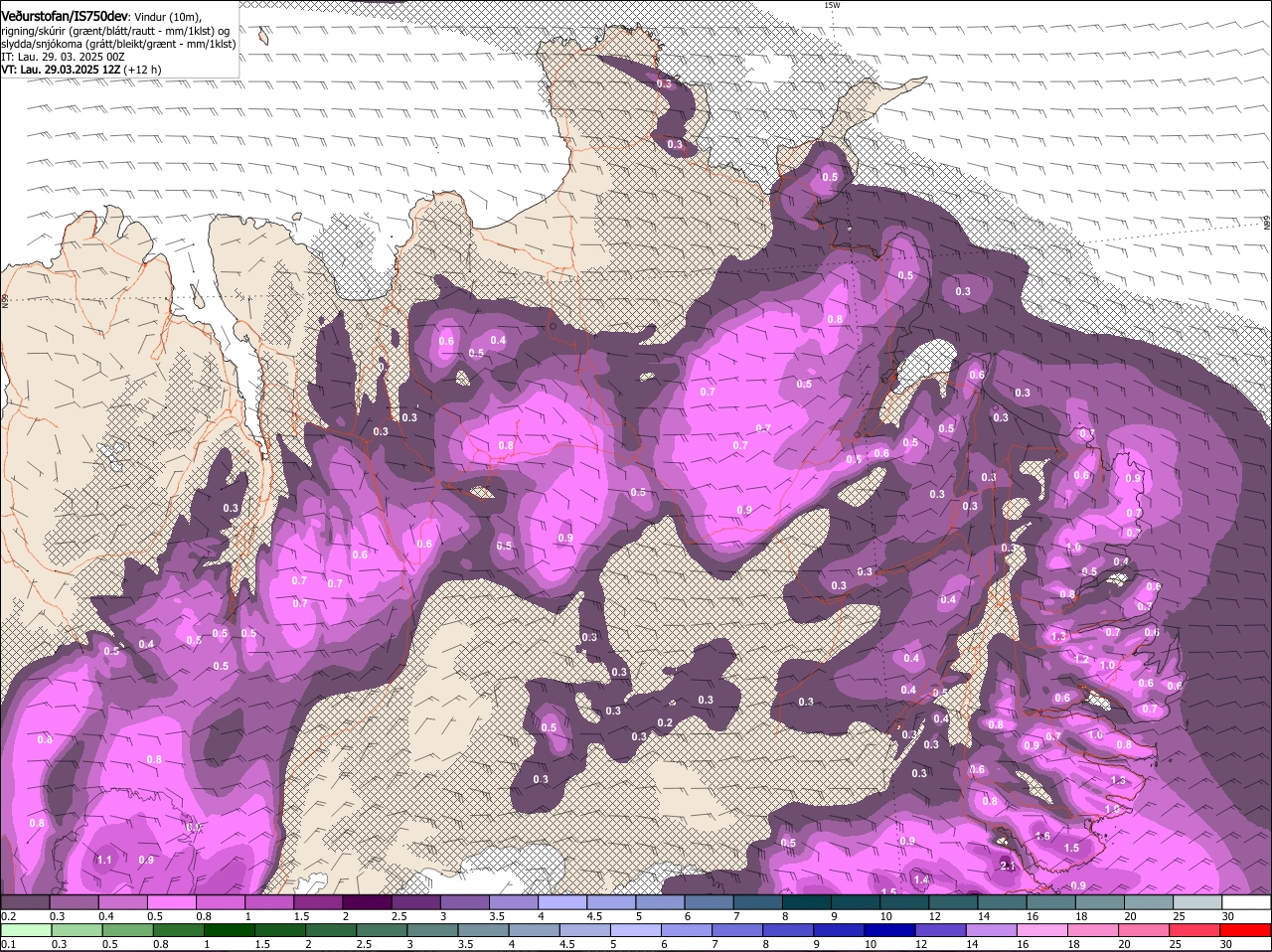Select the red swatch after 30 in lower legend
The image size is (1272, 952).
click(1247, 929)
